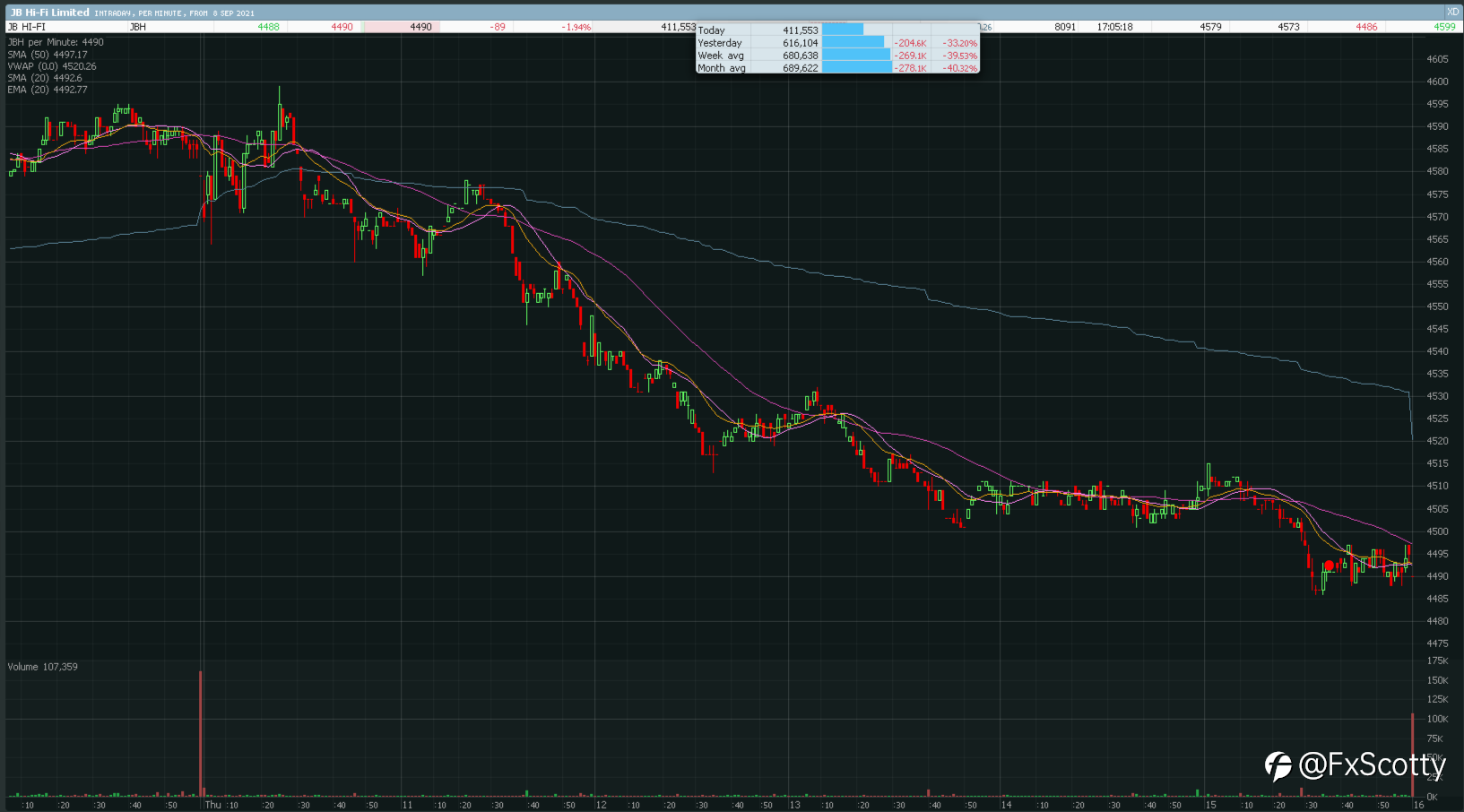Click the green 4488 bid price
The height and width of the screenshot is (812, 1464).
coord(268,27)
